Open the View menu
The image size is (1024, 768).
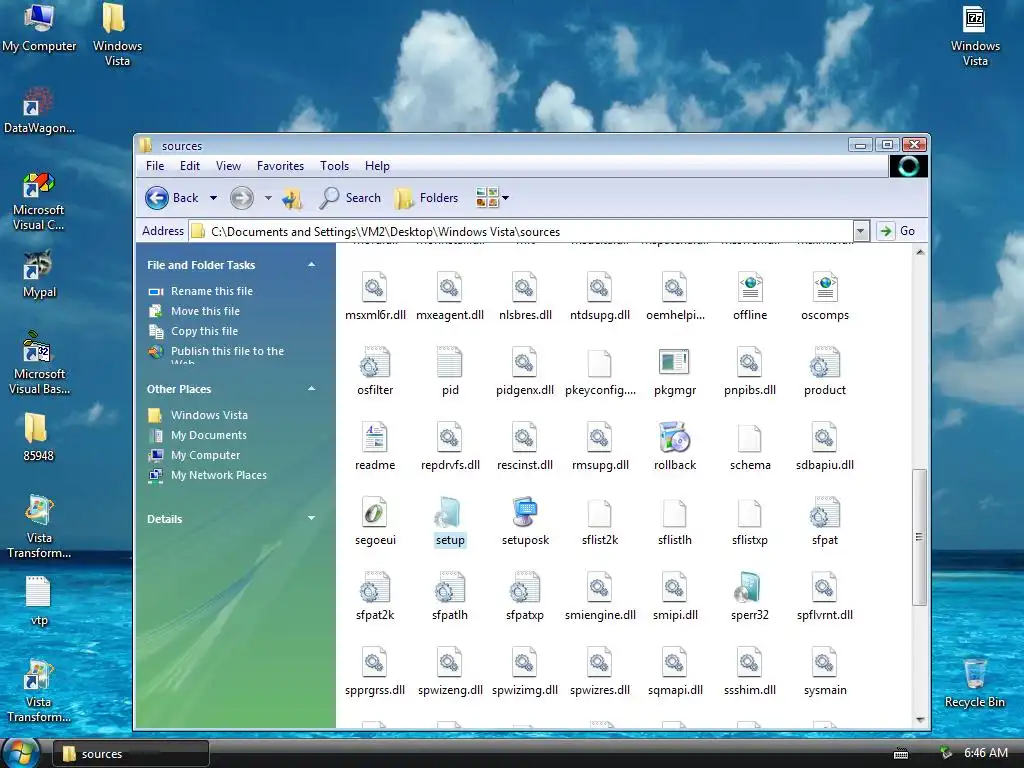[229, 166]
